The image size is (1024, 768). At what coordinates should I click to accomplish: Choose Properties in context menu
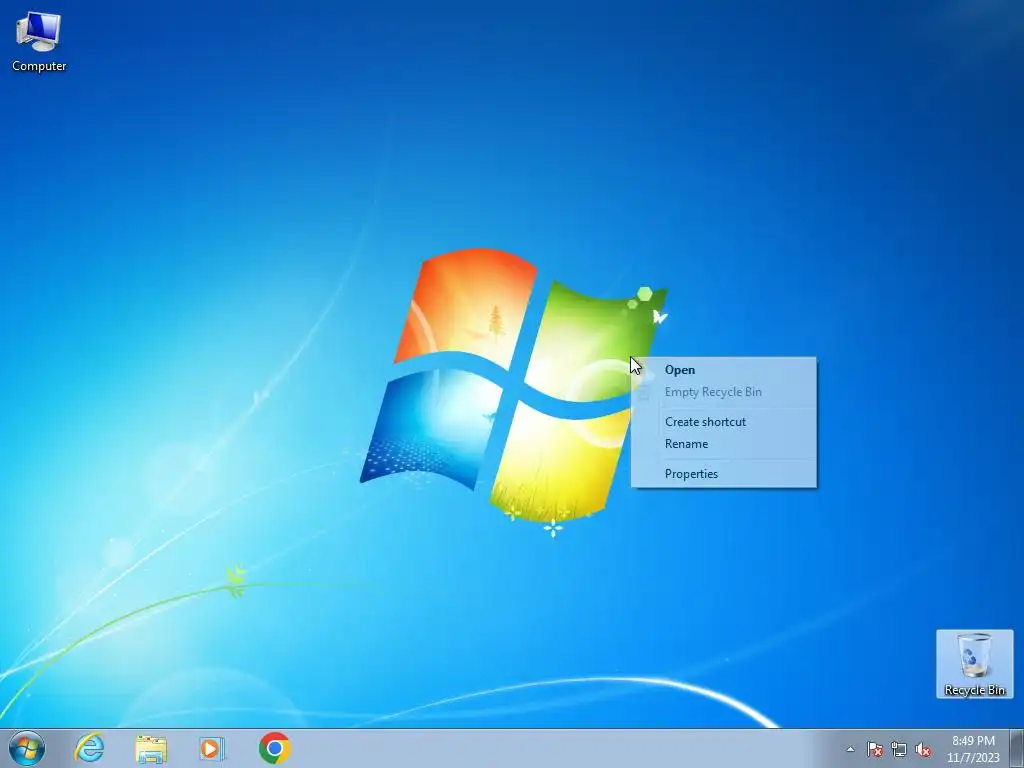724,474
